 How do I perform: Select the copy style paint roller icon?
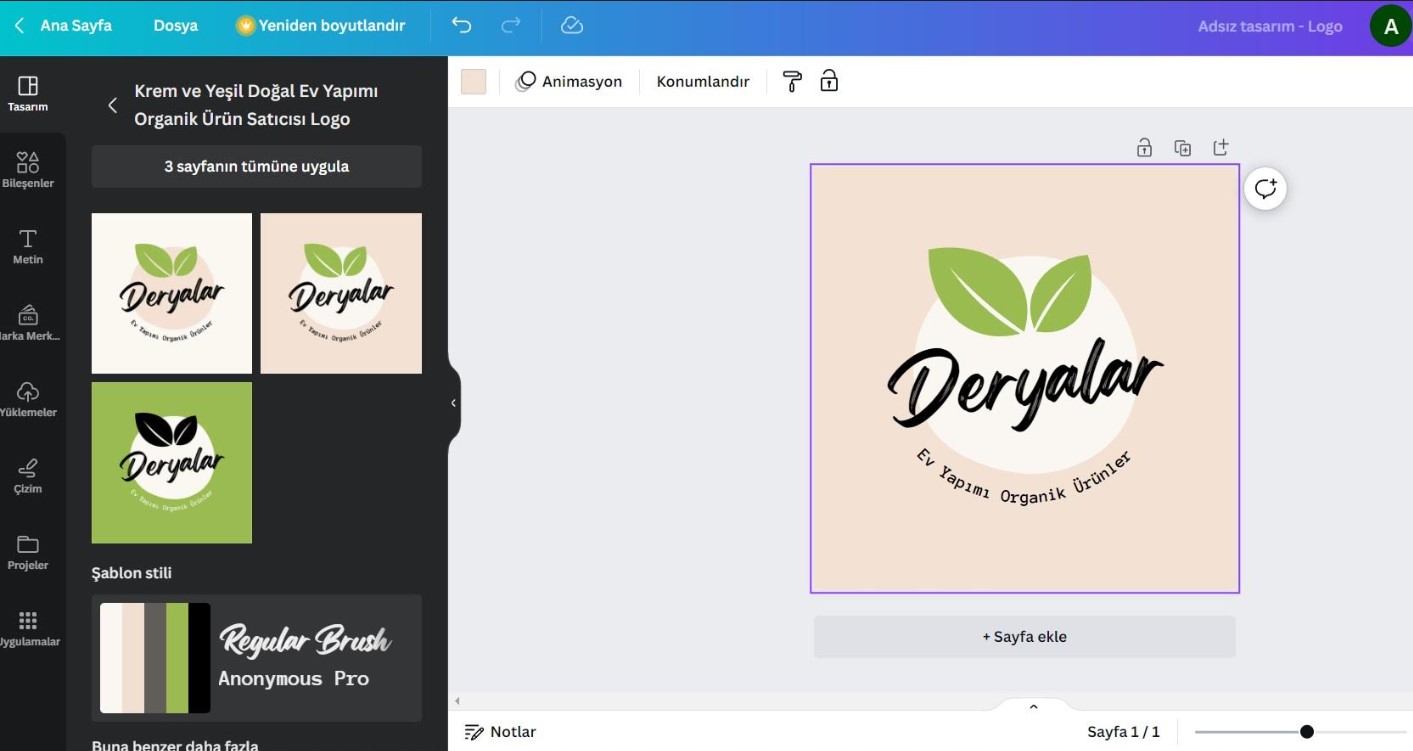[x=792, y=82]
